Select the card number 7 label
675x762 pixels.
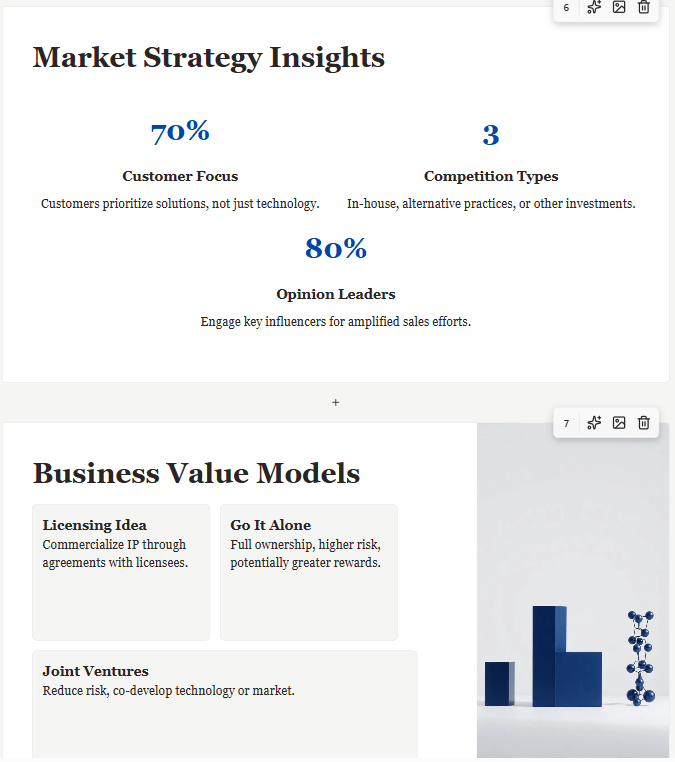coord(566,423)
